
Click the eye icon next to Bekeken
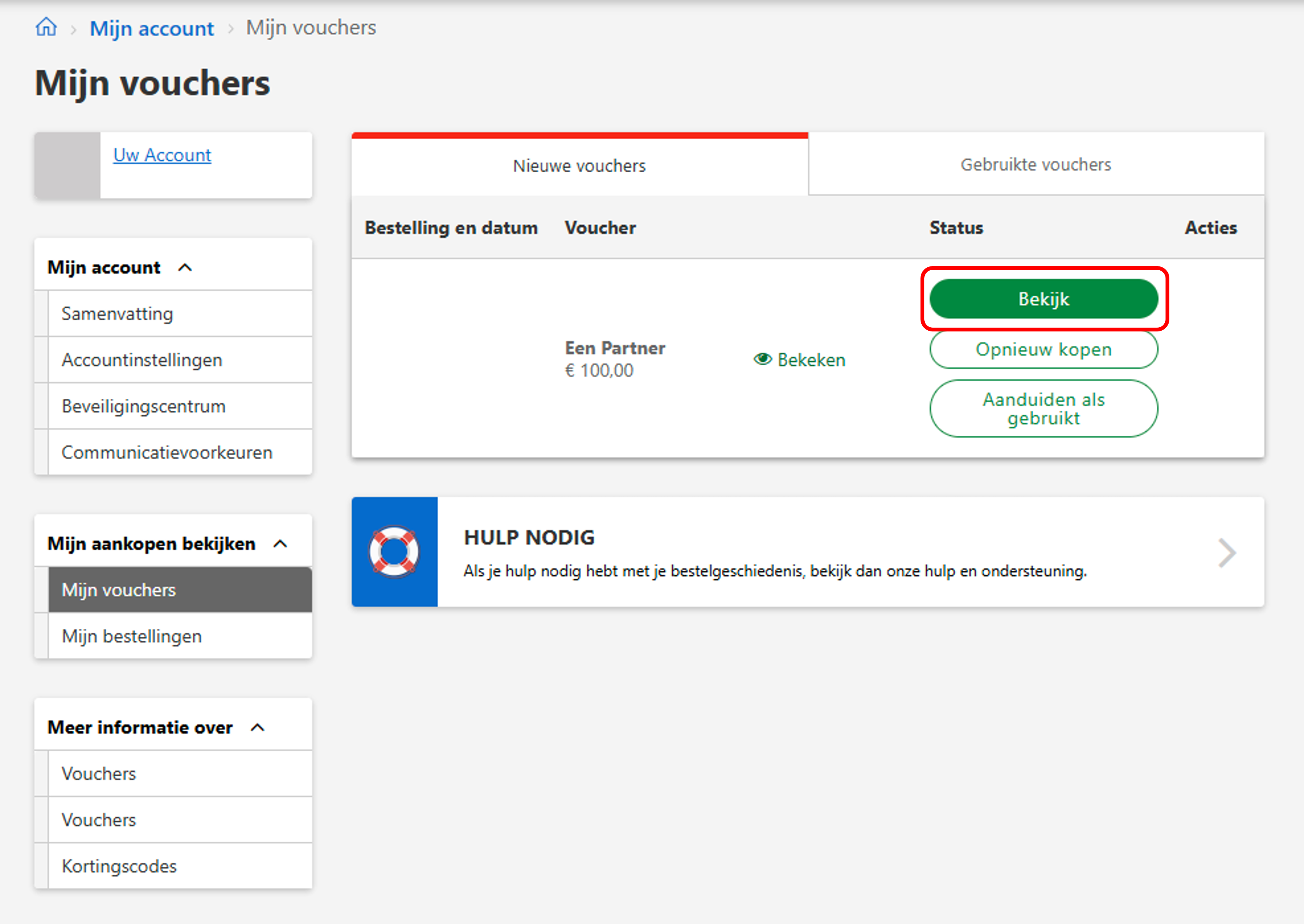point(763,359)
